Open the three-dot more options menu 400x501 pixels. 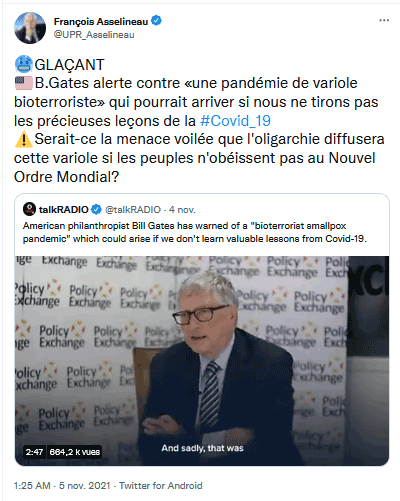[x=384, y=20]
